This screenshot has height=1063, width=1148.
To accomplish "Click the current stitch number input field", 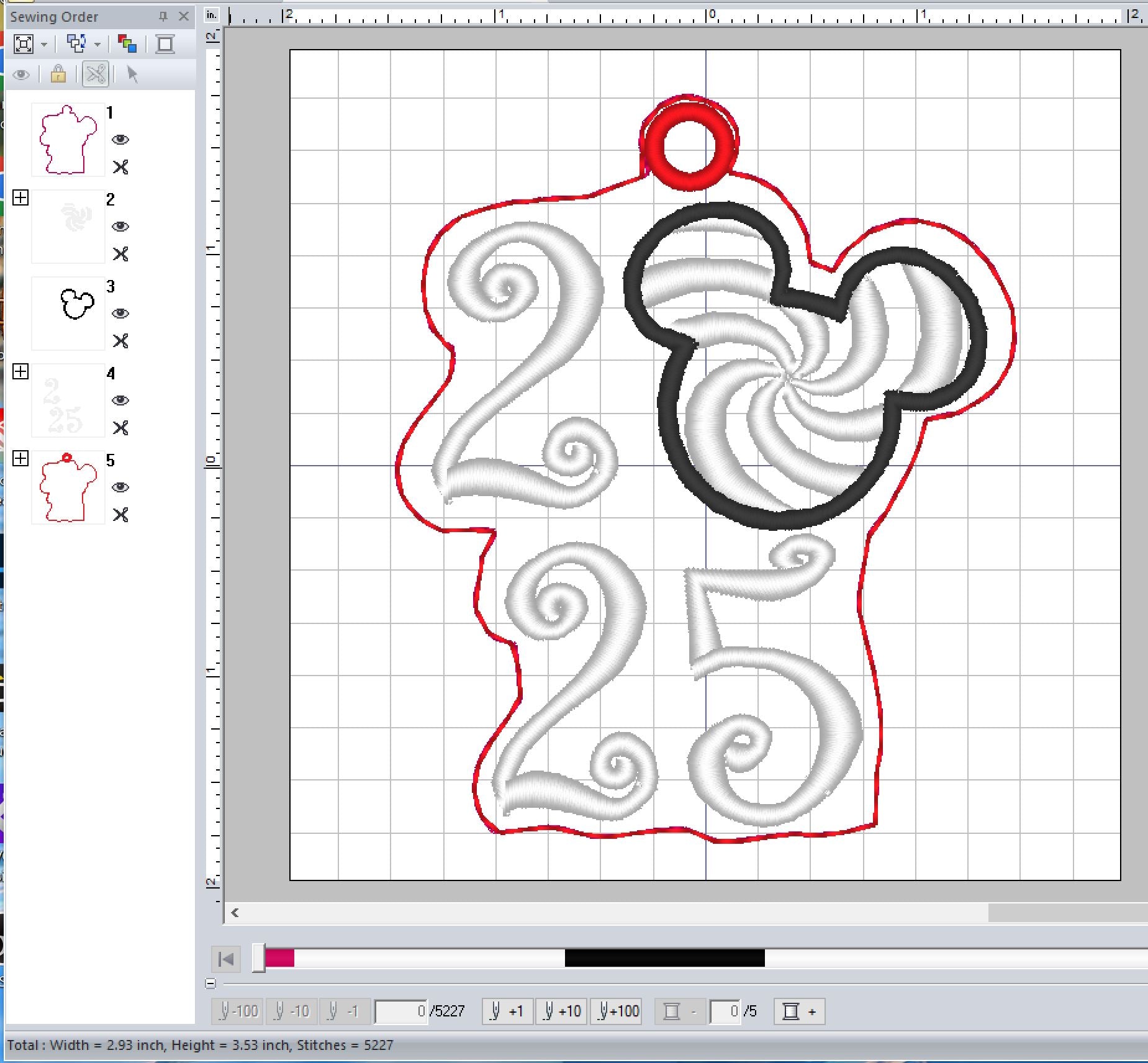I will point(401,1012).
